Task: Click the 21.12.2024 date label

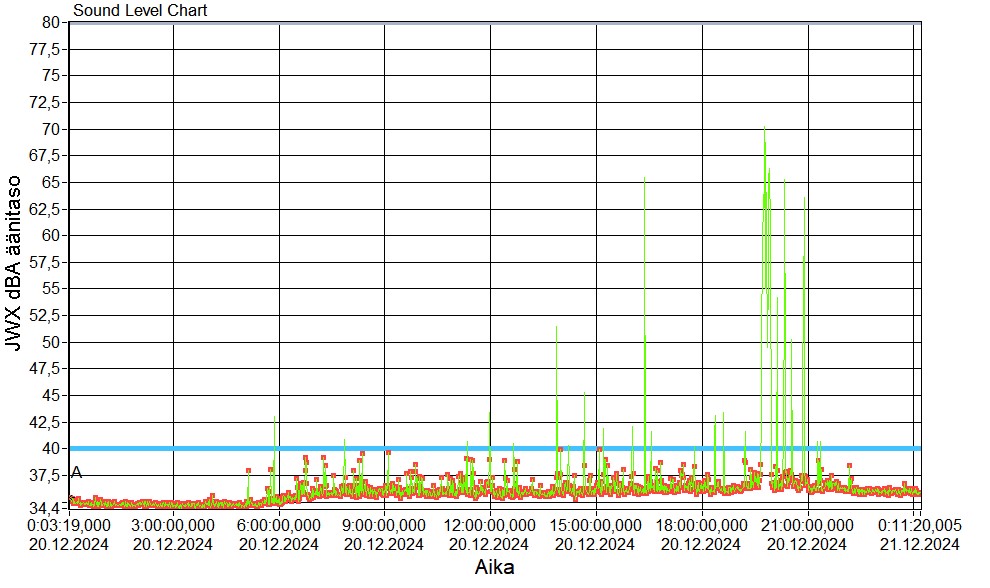Action: click(918, 544)
